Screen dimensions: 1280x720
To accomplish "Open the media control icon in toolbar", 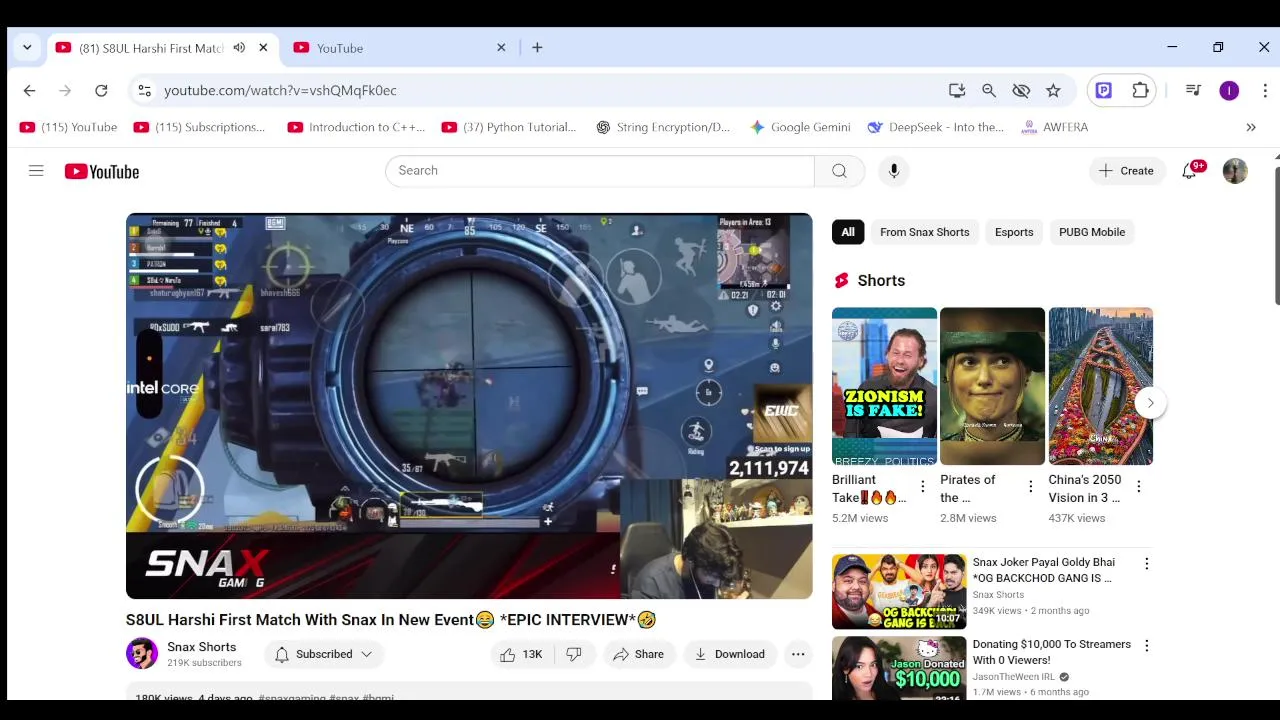I will (x=1193, y=90).
